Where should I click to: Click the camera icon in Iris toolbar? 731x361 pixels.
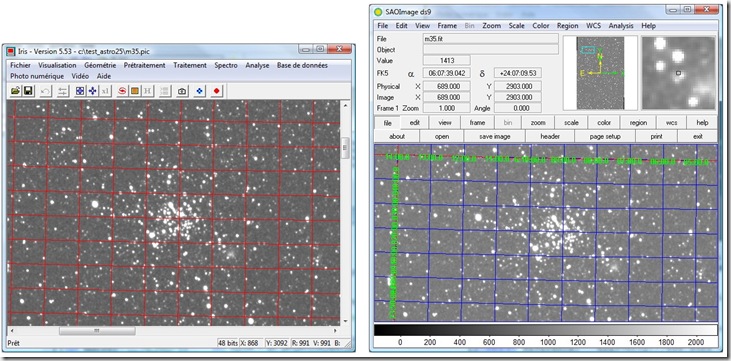pos(182,91)
